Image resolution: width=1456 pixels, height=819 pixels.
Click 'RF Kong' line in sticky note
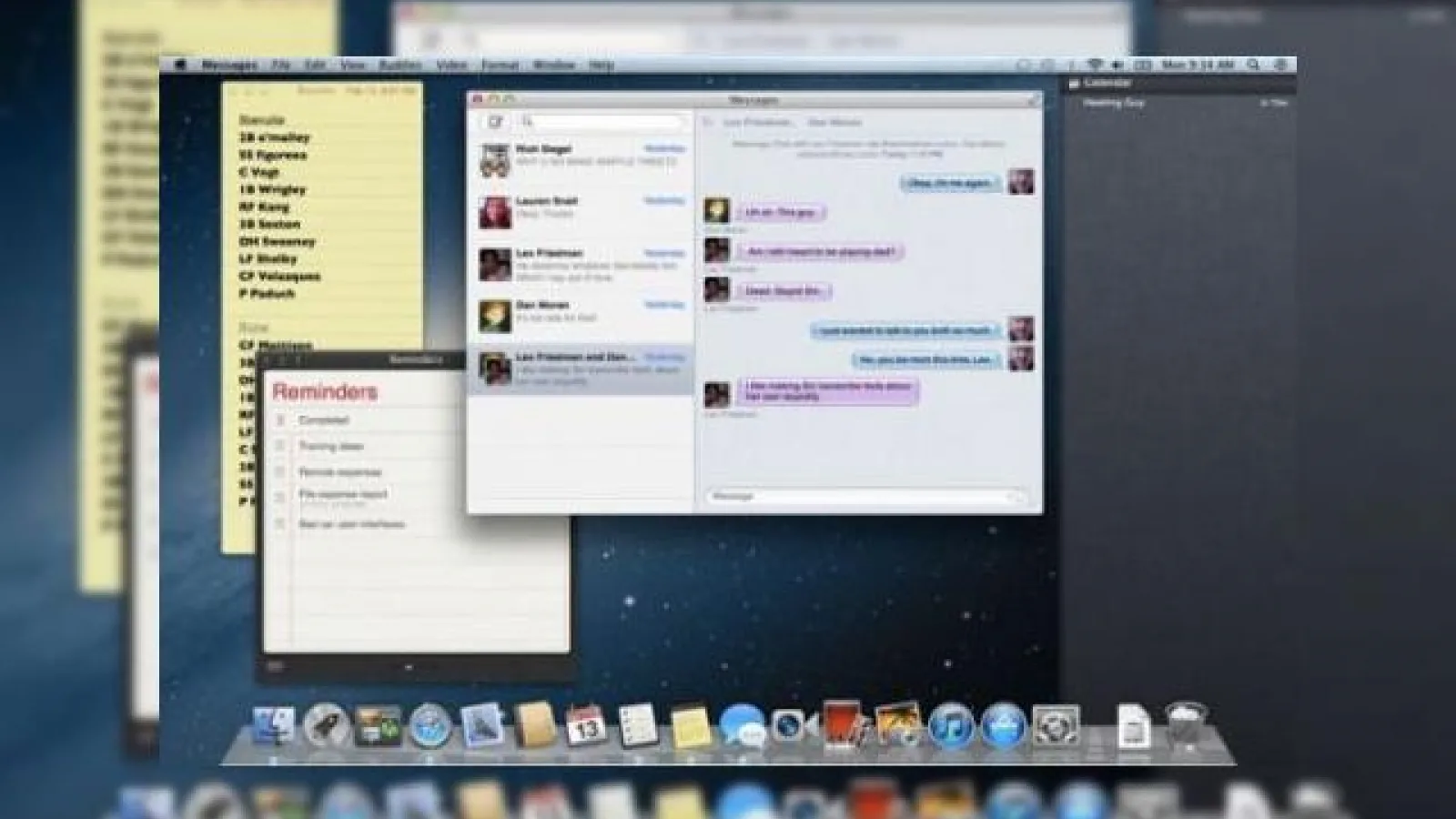coord(263,207)
